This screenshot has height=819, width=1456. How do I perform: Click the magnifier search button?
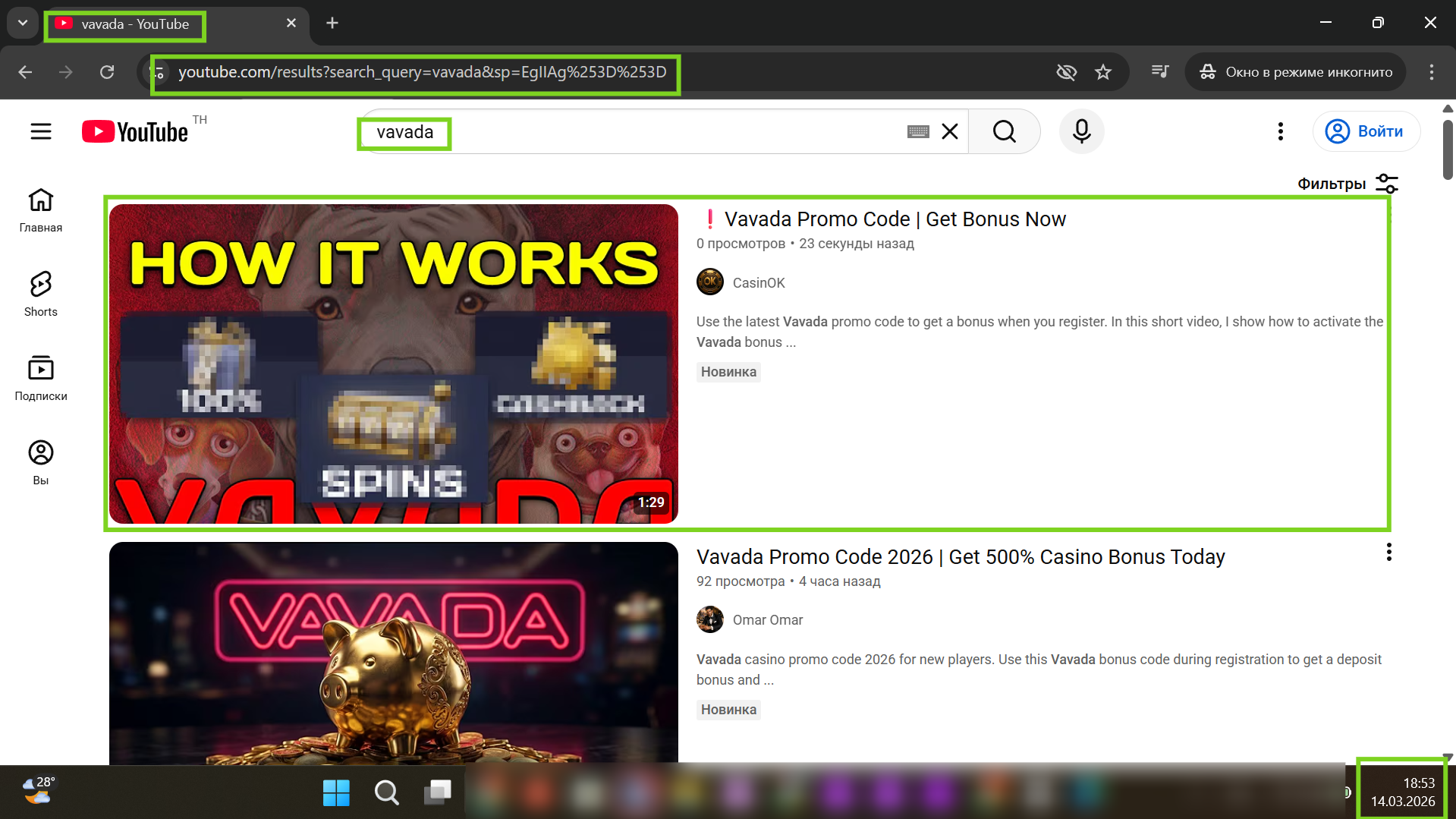point(1004,131)
